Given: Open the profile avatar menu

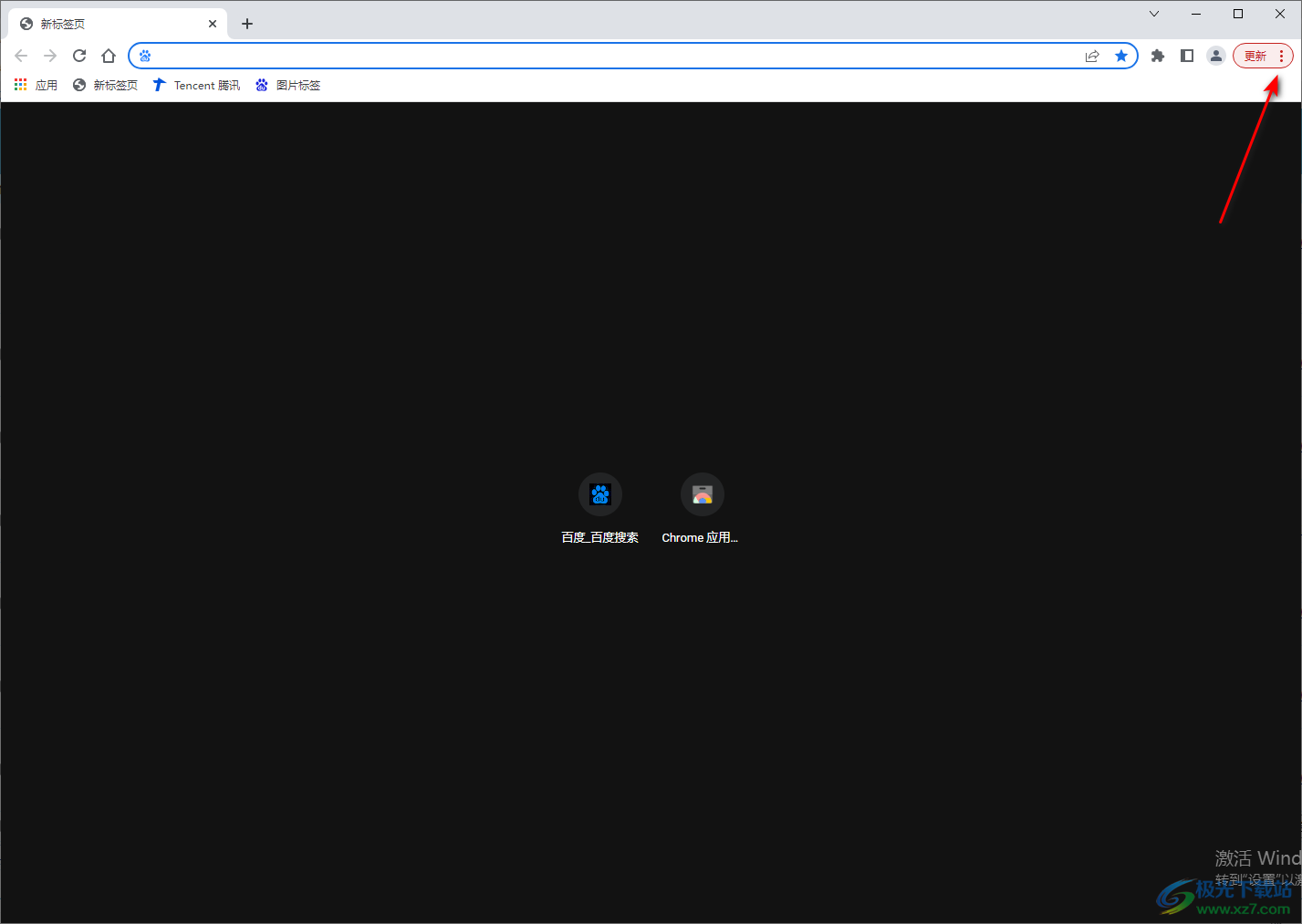Looking at the screenshot, I should 1216,56.
